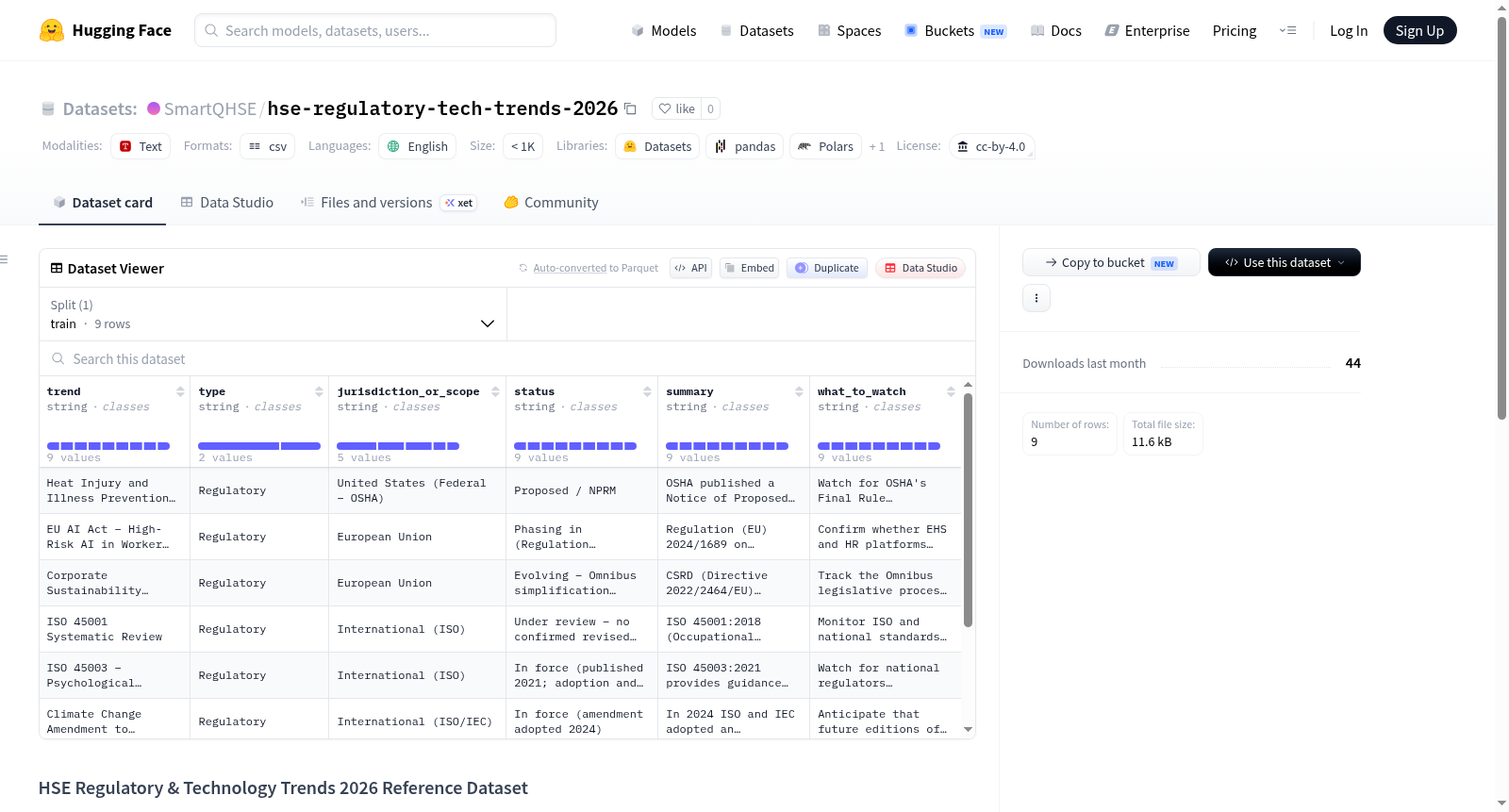
Task: Click the search magnifier in dataset search
Action: click(x=58, y=359)
